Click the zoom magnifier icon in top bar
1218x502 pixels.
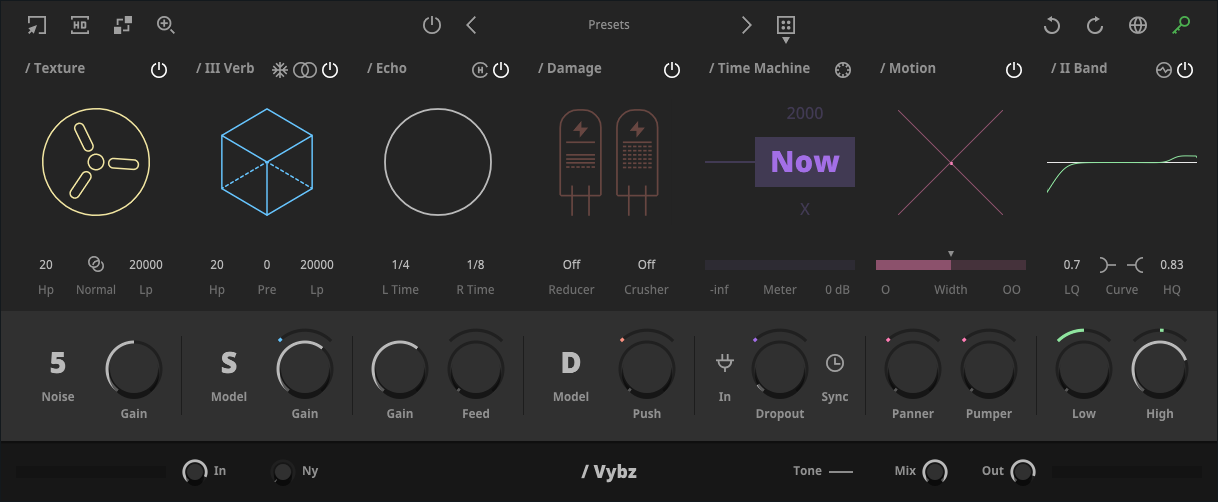166,25
